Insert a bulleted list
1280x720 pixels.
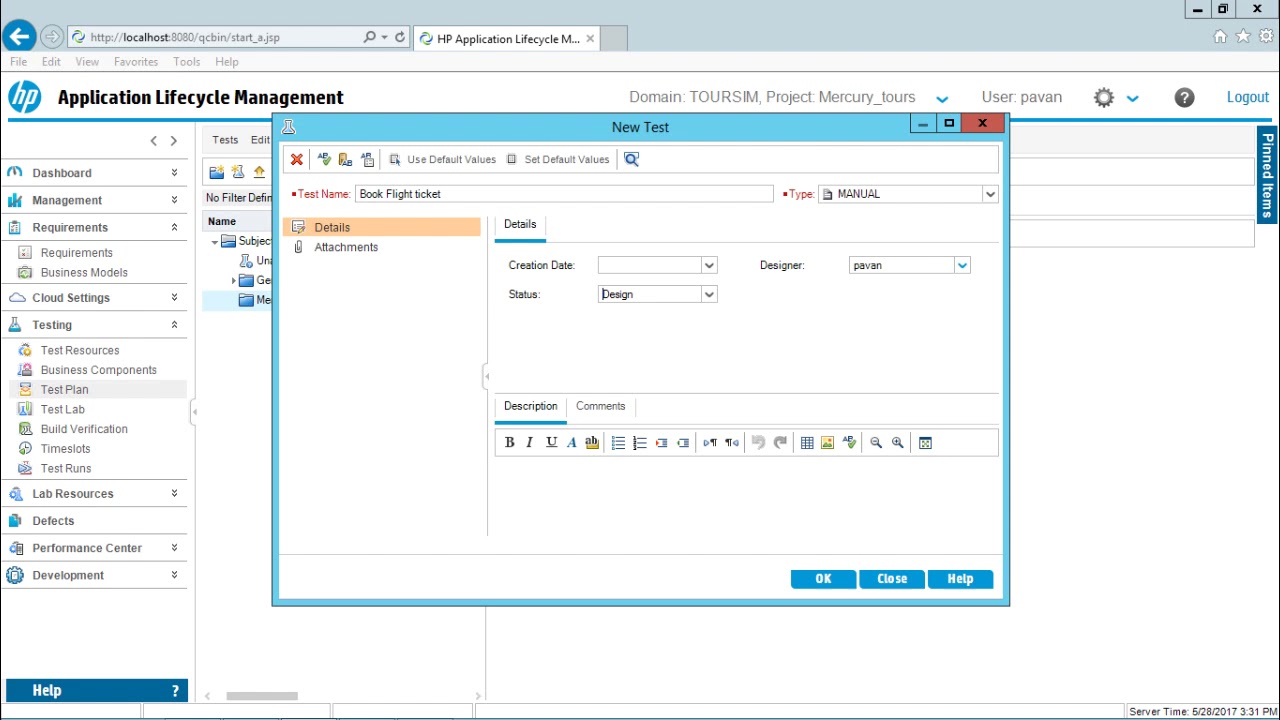(x=618, y=443)
